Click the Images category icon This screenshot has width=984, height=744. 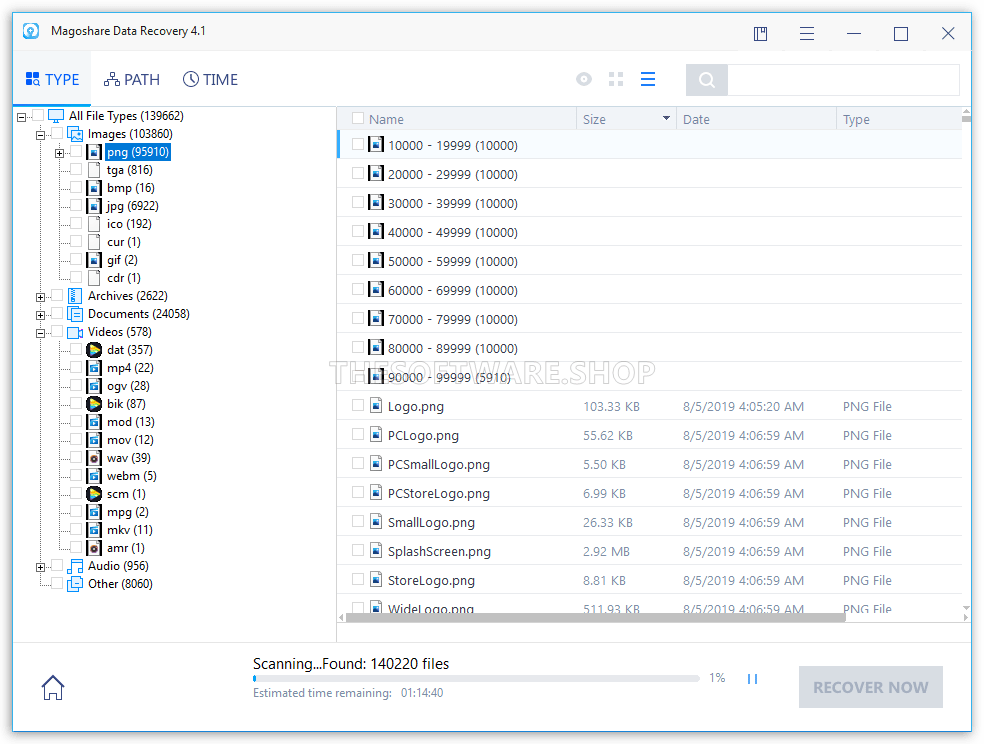[75, 134]
